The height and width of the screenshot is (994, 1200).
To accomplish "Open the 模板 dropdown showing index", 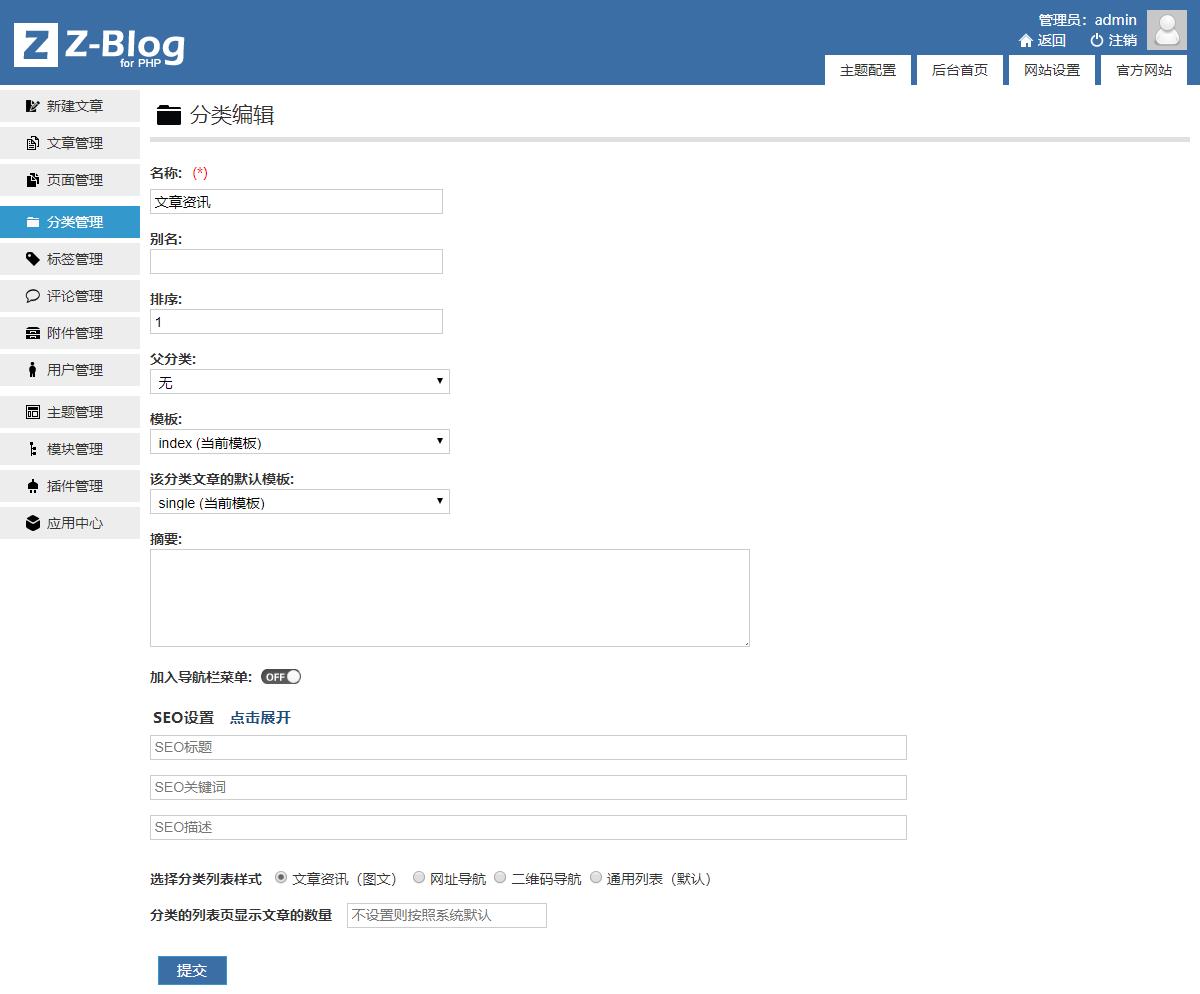I will [299, 442].
